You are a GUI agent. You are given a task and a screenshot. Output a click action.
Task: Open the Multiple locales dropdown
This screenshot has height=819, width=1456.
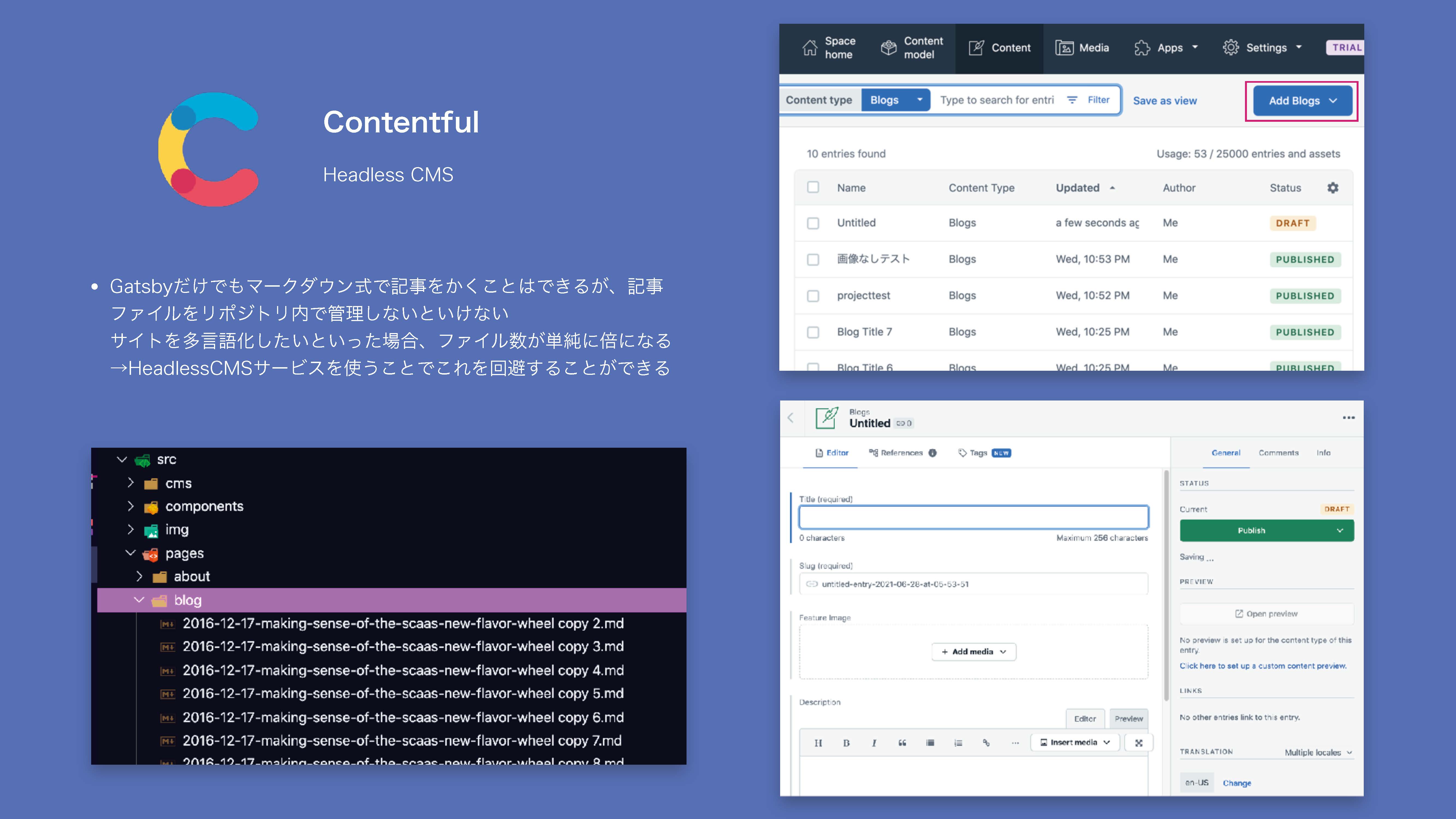click(x=1318, y=753)
